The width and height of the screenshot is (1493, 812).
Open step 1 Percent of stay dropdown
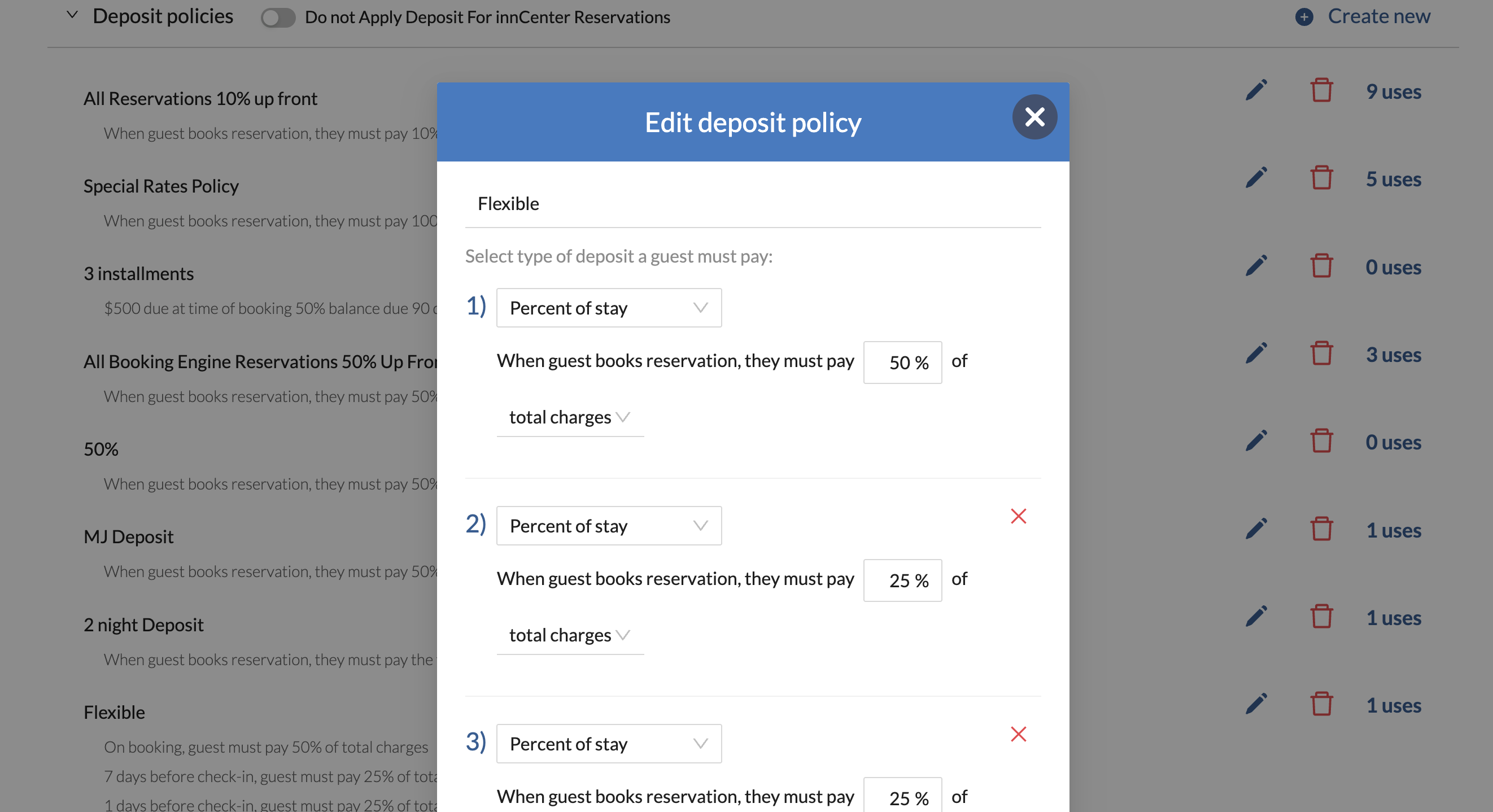pos(609,308)
